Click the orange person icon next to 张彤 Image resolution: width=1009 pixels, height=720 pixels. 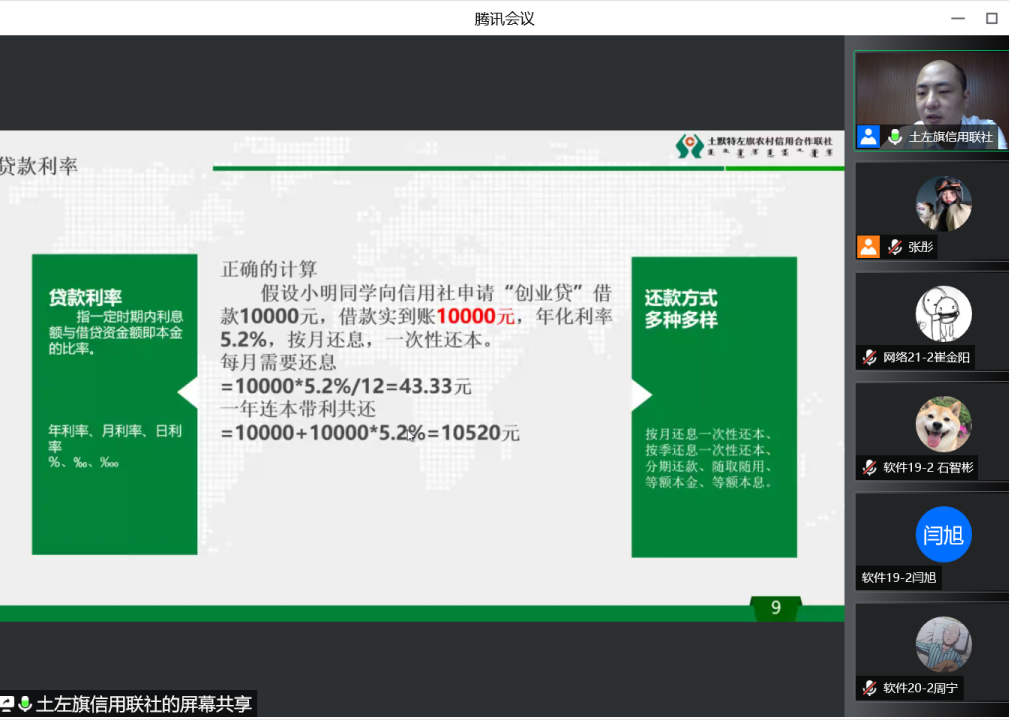point(868,247)
